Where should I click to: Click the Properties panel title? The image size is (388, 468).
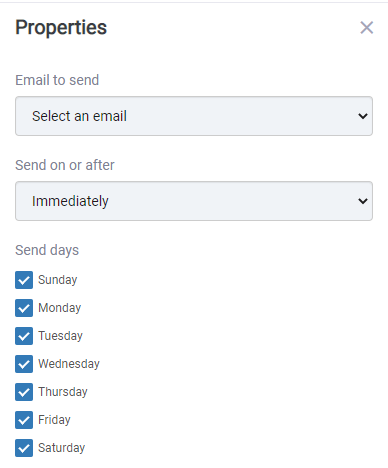61,28
